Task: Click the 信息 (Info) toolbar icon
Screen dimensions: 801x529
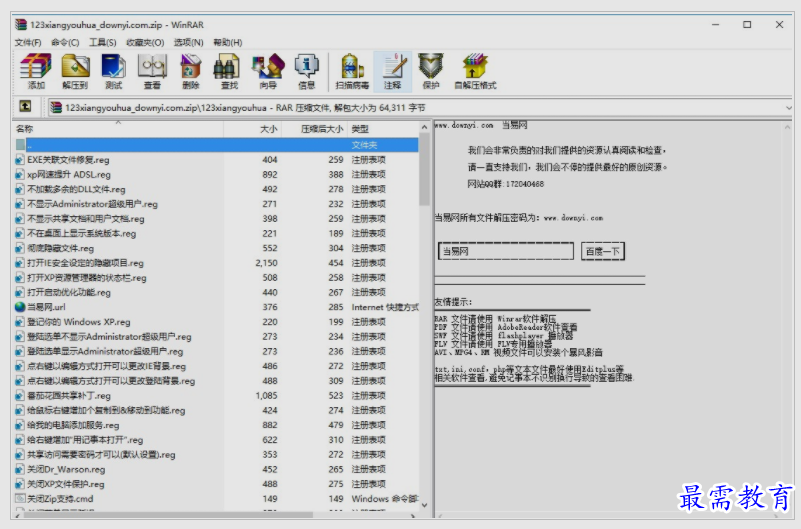Action: 307,71
